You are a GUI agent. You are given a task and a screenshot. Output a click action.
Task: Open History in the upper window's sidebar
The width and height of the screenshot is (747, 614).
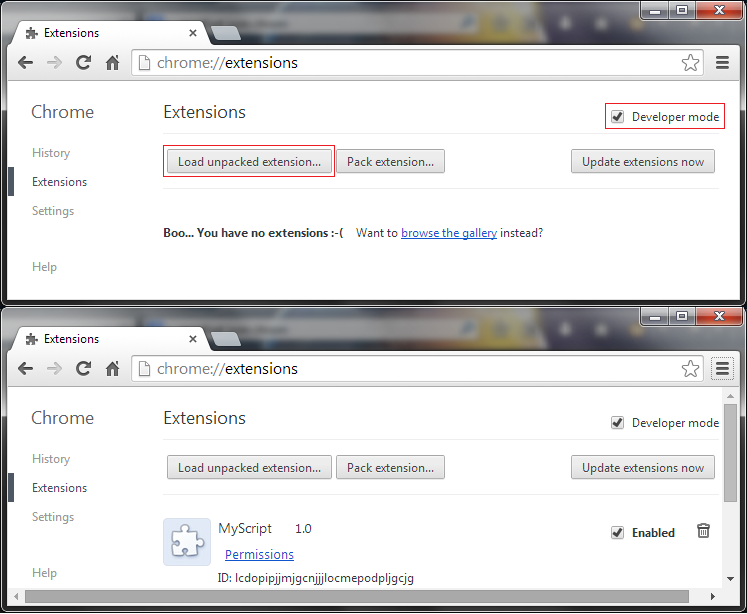[x=51, y=153]
